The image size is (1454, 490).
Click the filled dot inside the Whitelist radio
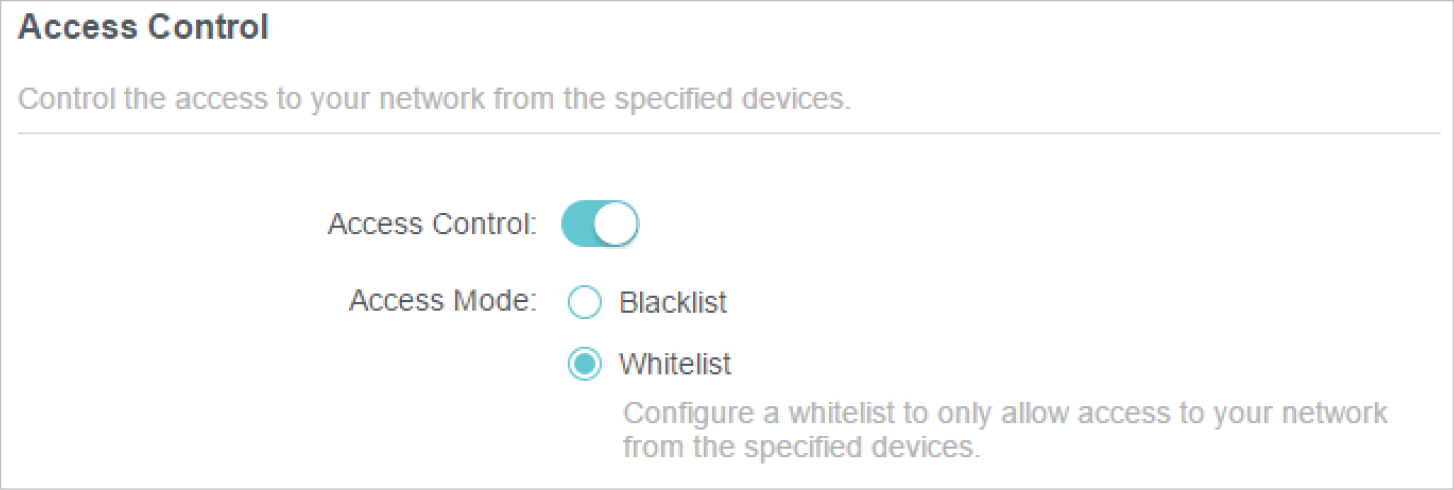[x=585, y=364]
